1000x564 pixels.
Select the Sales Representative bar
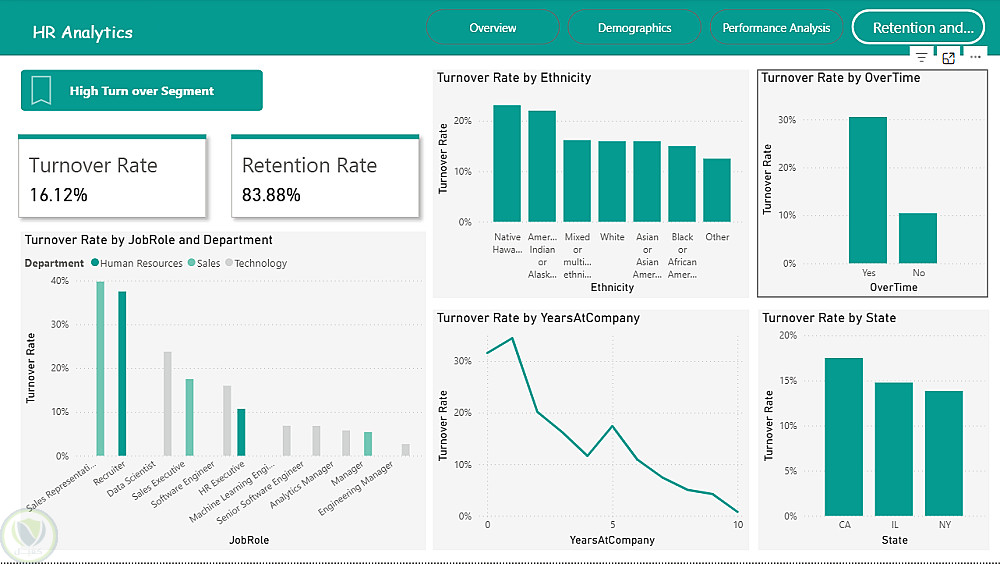(x=100, y=369)
